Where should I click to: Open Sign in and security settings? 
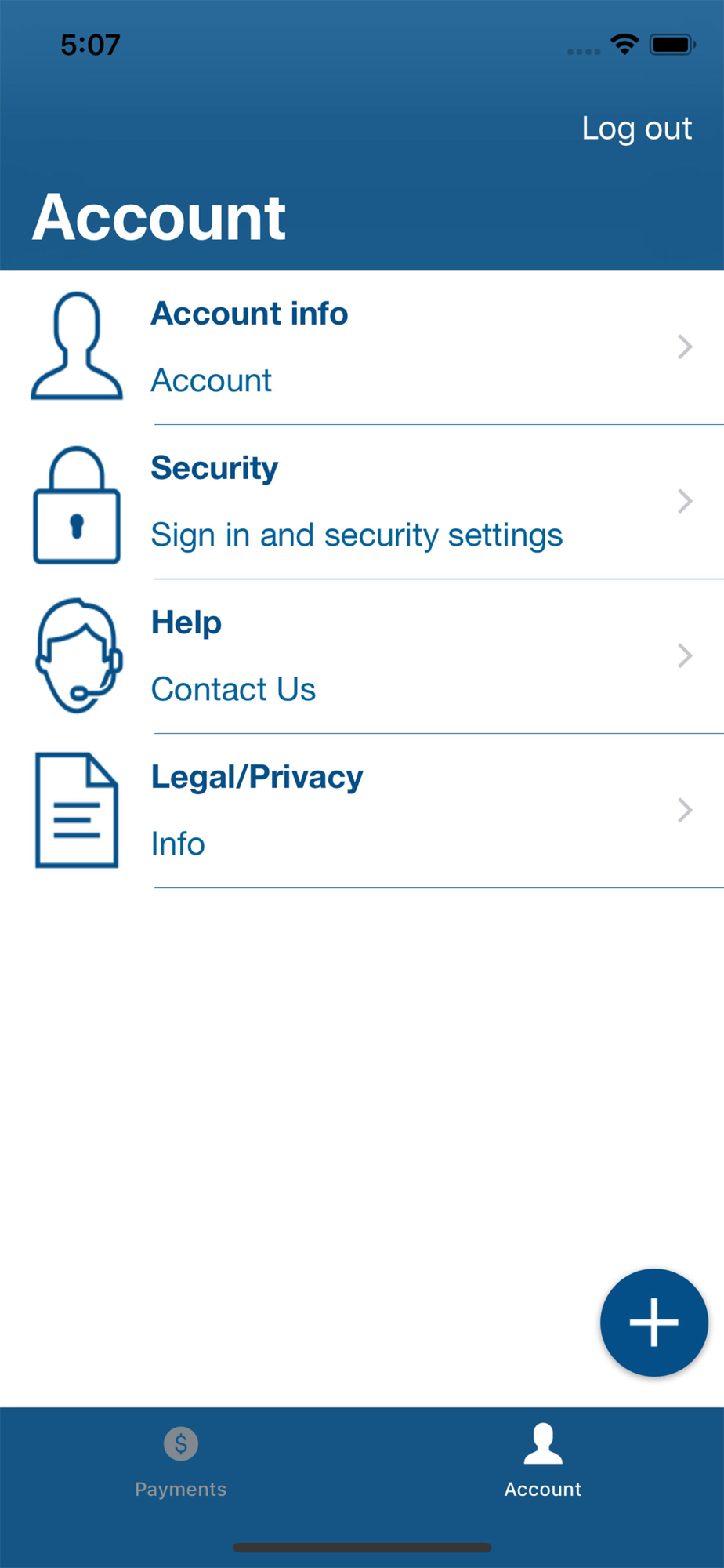(x=357, y=535)
